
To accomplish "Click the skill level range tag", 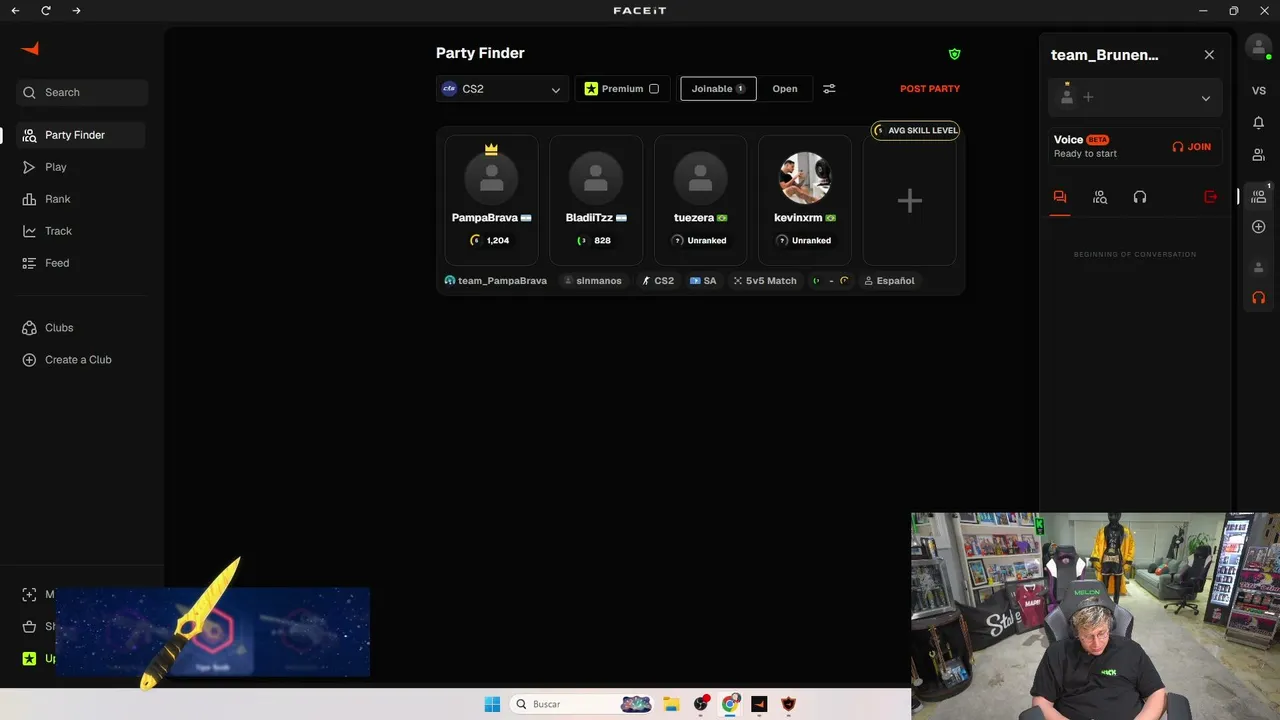I will click(831, 281).
